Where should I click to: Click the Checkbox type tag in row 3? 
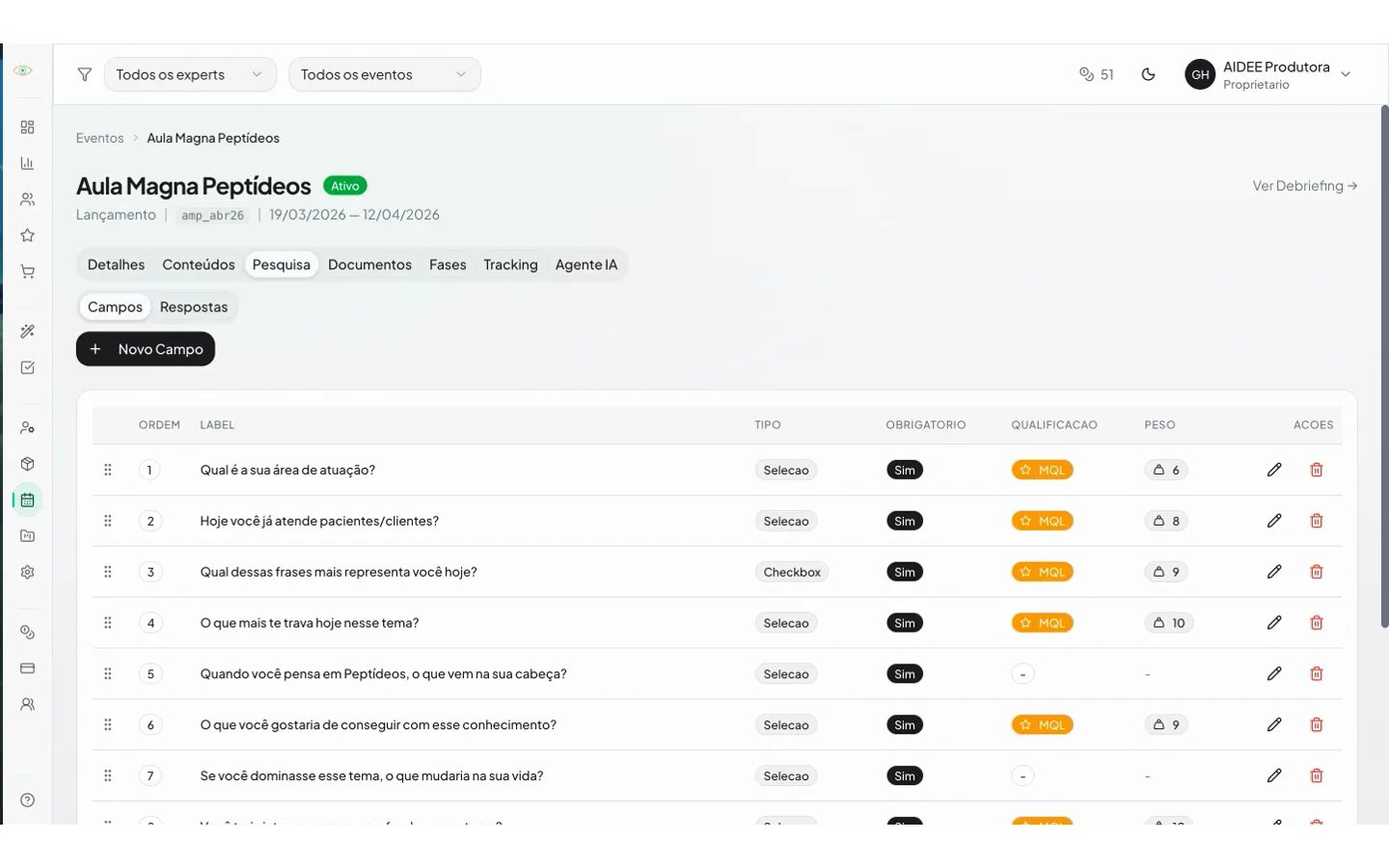[792, 572]
